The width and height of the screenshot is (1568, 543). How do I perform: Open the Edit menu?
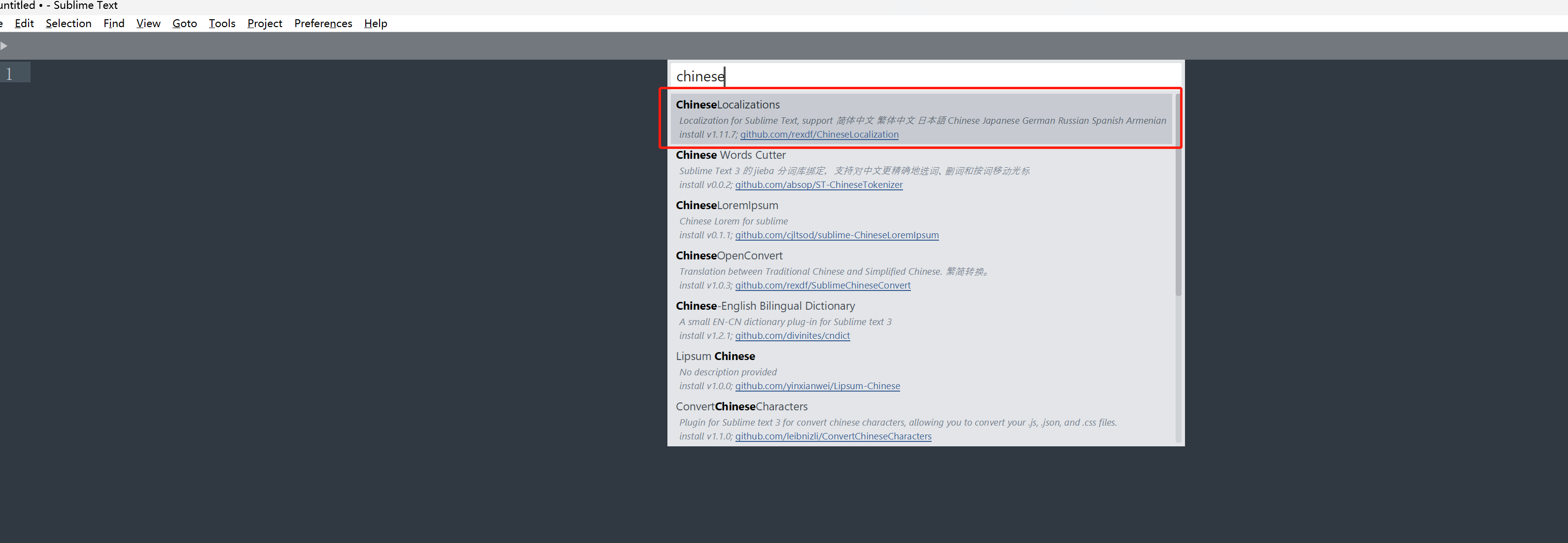tap(24, 23)
